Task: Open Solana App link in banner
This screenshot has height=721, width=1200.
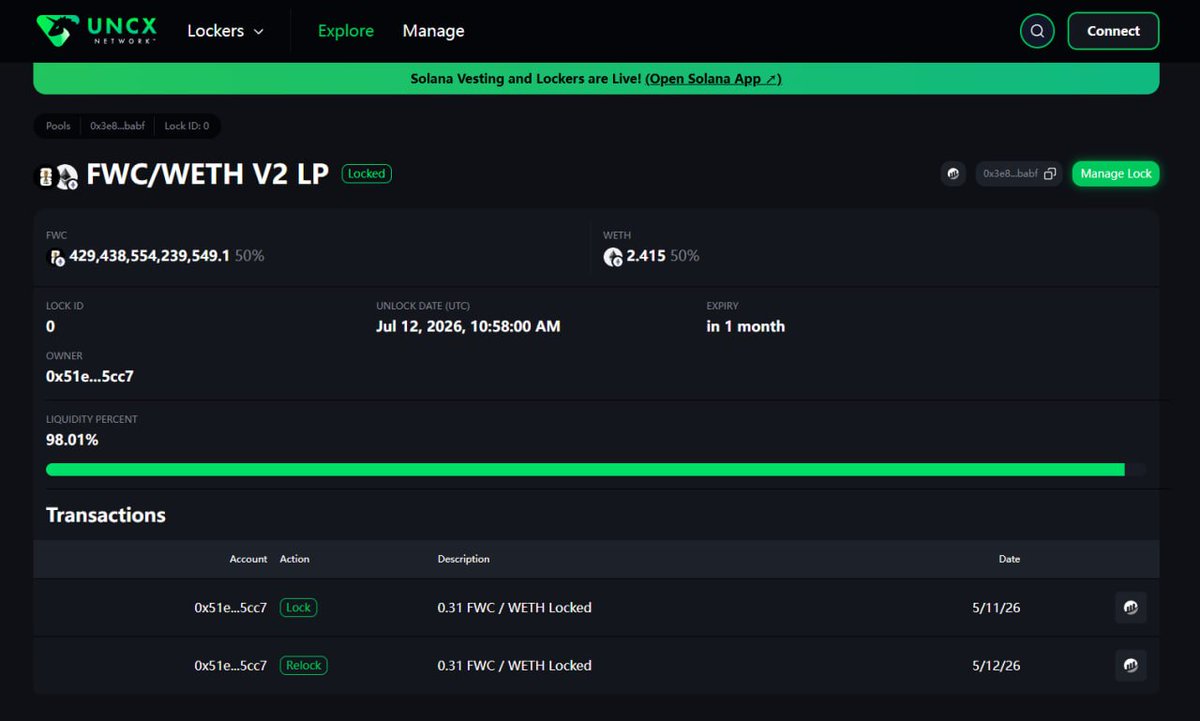Action: click(x=713, y=79)
